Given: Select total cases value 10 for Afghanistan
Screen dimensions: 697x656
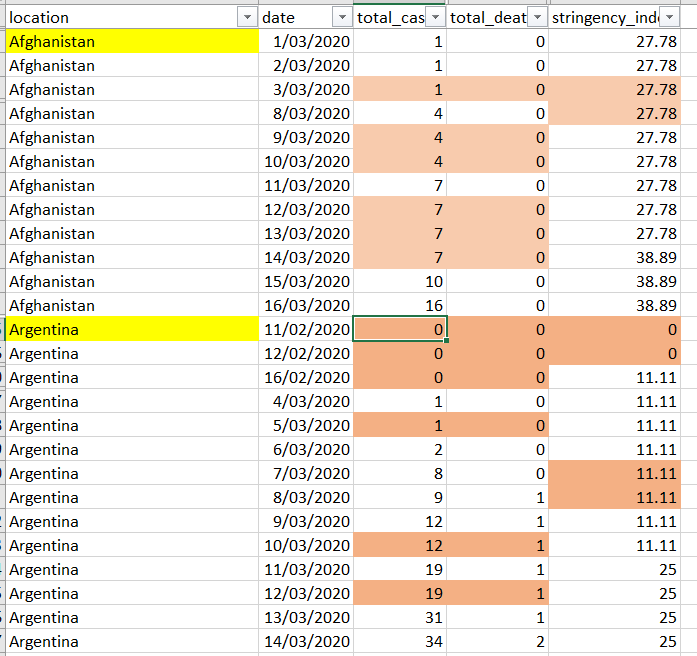Looking at the screenshot, I should point(400,281).
